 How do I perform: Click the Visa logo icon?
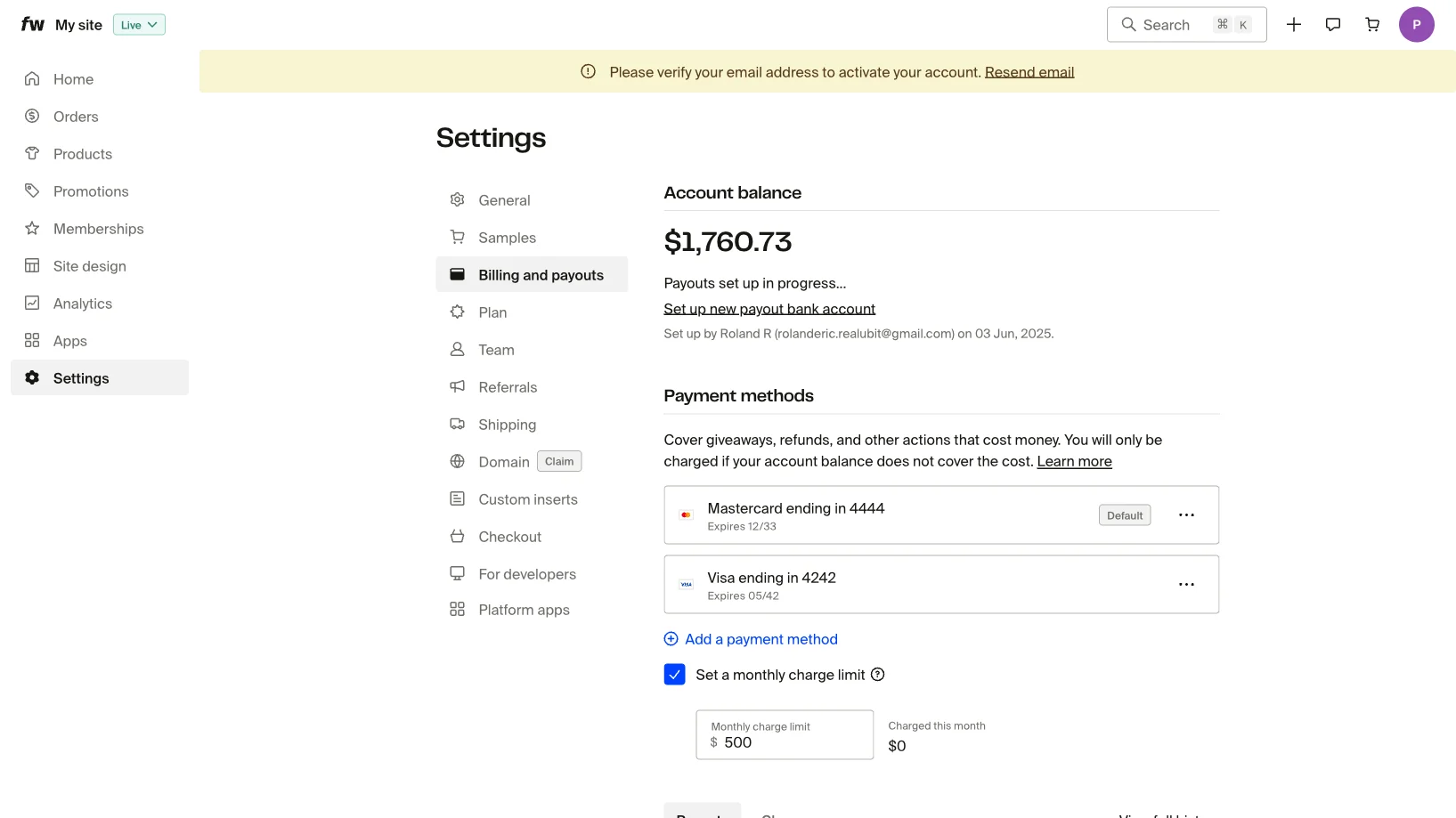[x=686, y=585]
